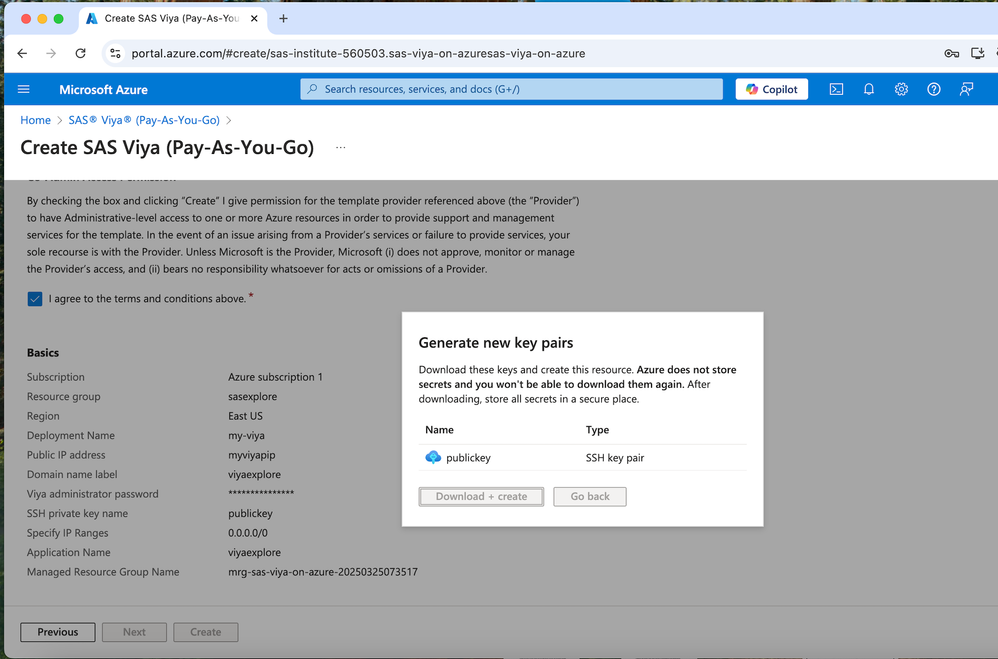998x659 pixels.
Task: Click the Microsoft Azure logo text
Action: [x=103, y=90]
